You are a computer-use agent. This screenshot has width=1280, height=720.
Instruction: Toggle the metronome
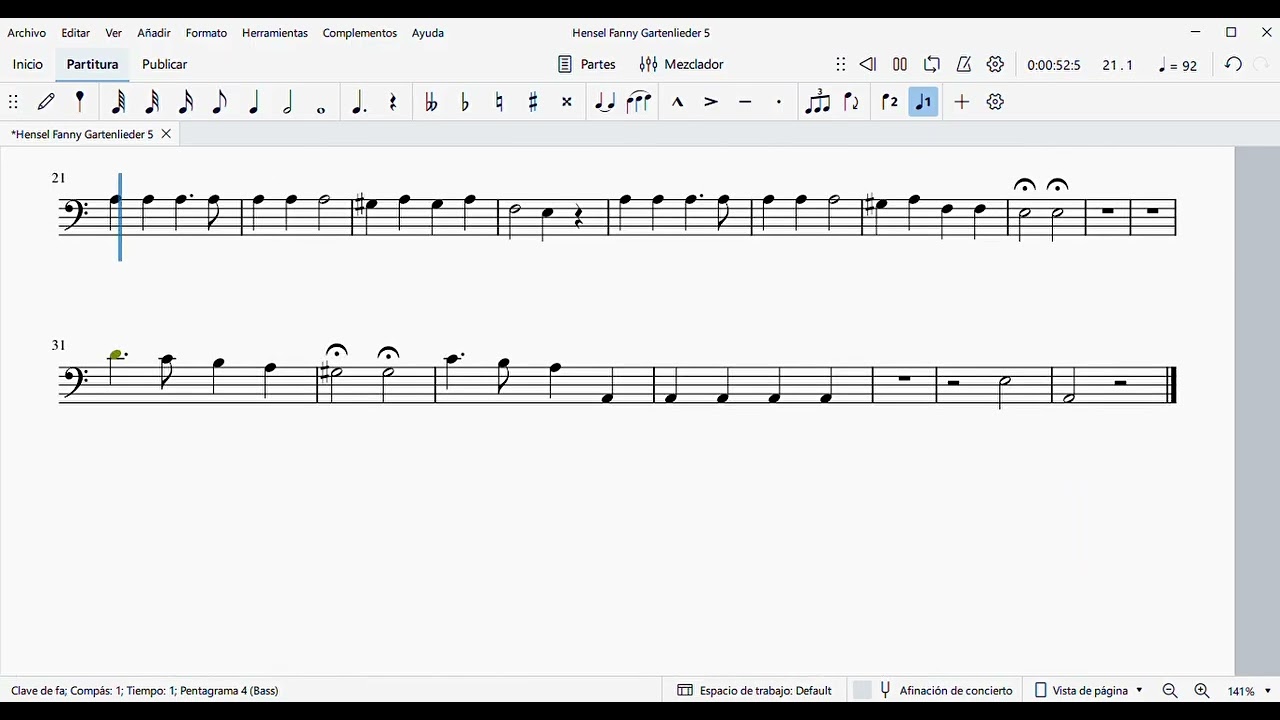coord(964,64)
